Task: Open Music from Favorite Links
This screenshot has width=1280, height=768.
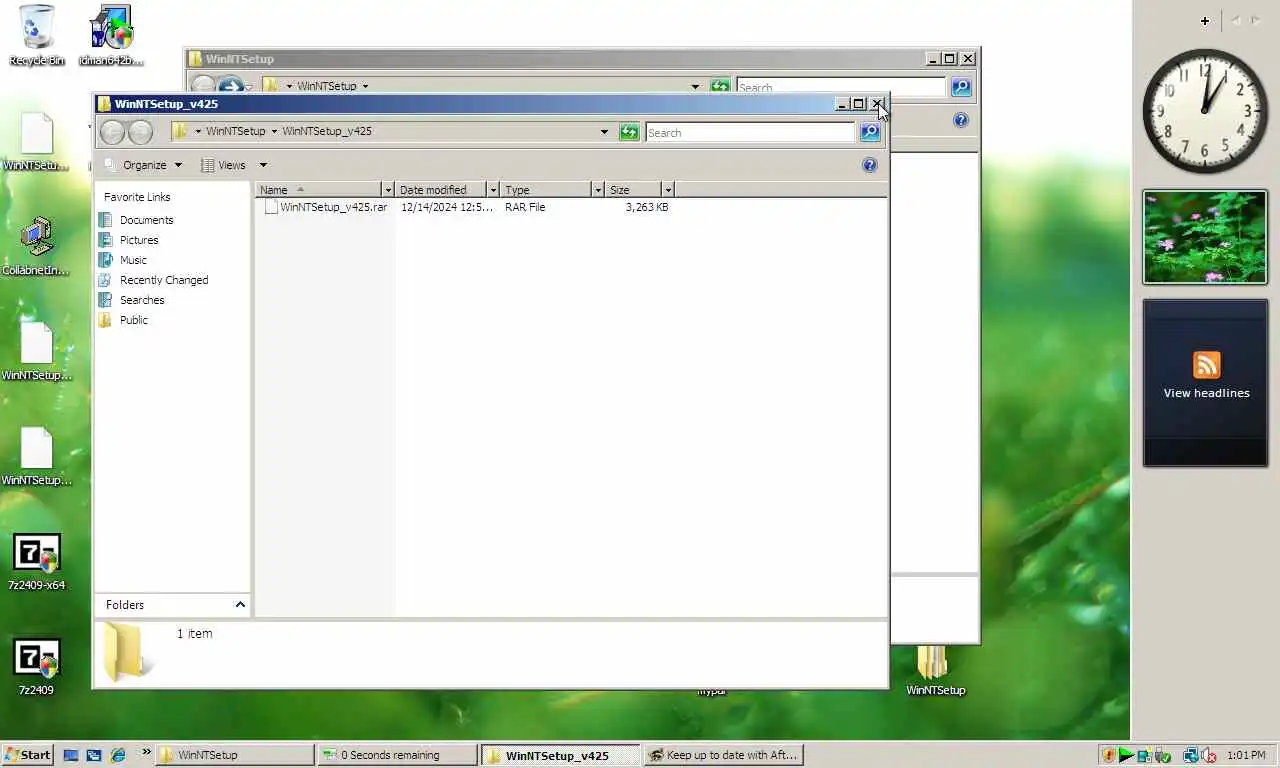Action: click(133, 260)
